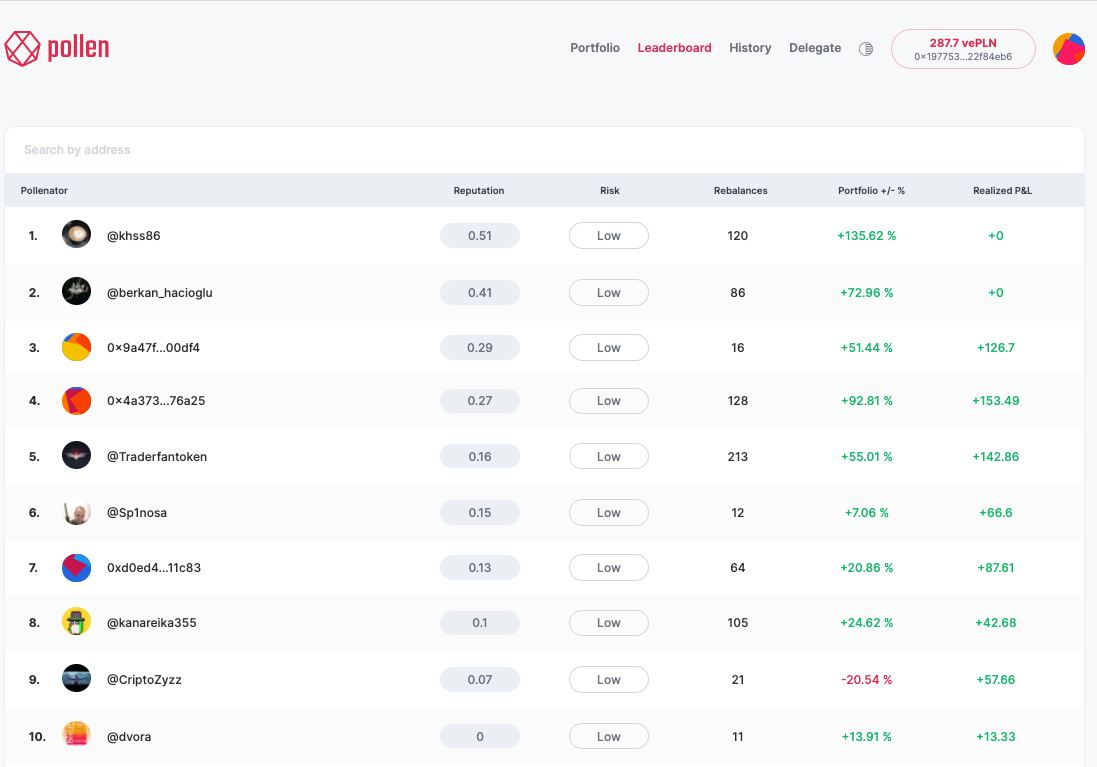Sort by Realized P&L column header

click(x=1002, y=191)
